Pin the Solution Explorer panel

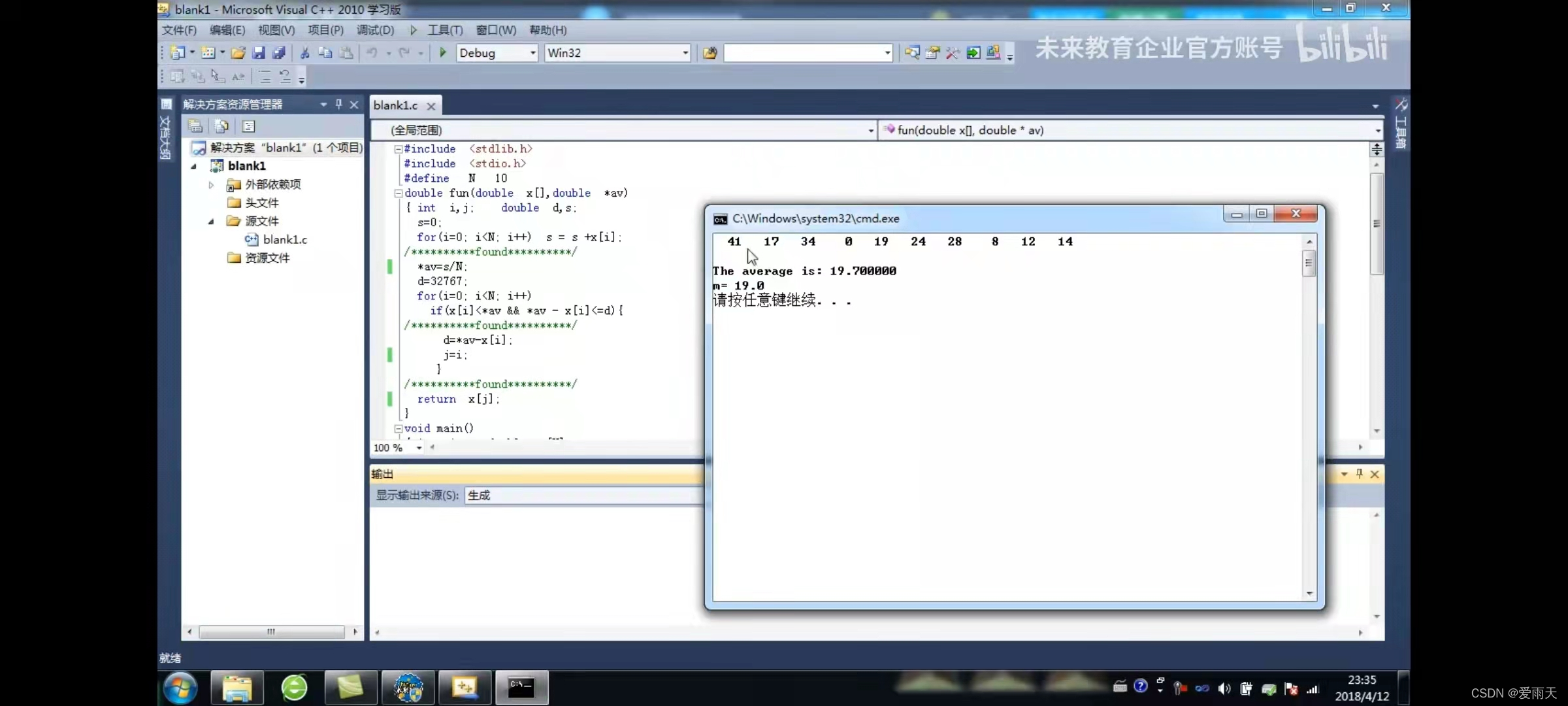pyautogui.click(x=338, y=104)
